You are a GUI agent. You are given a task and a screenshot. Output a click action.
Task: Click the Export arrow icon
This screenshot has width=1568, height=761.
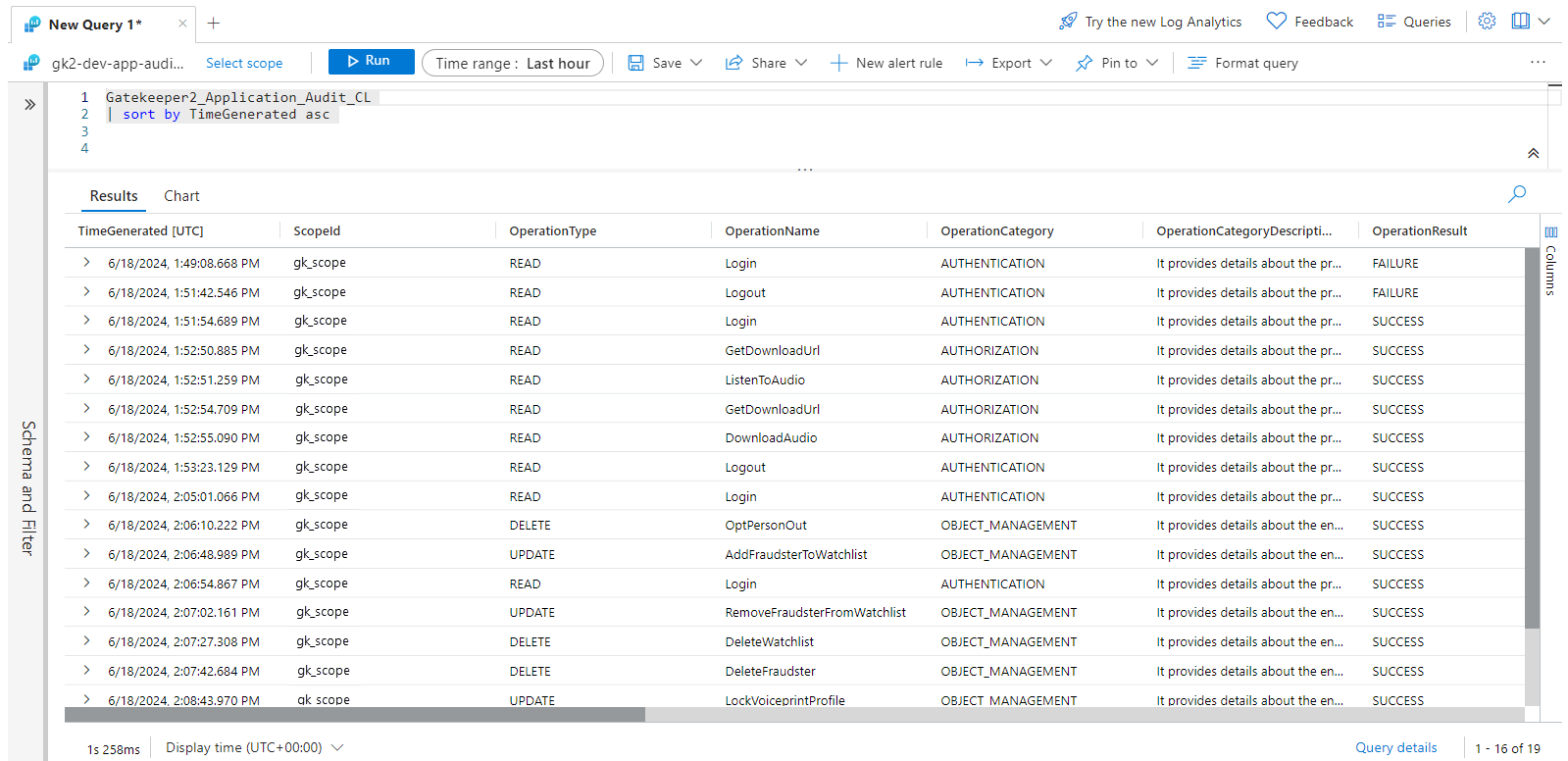(974, 63)
